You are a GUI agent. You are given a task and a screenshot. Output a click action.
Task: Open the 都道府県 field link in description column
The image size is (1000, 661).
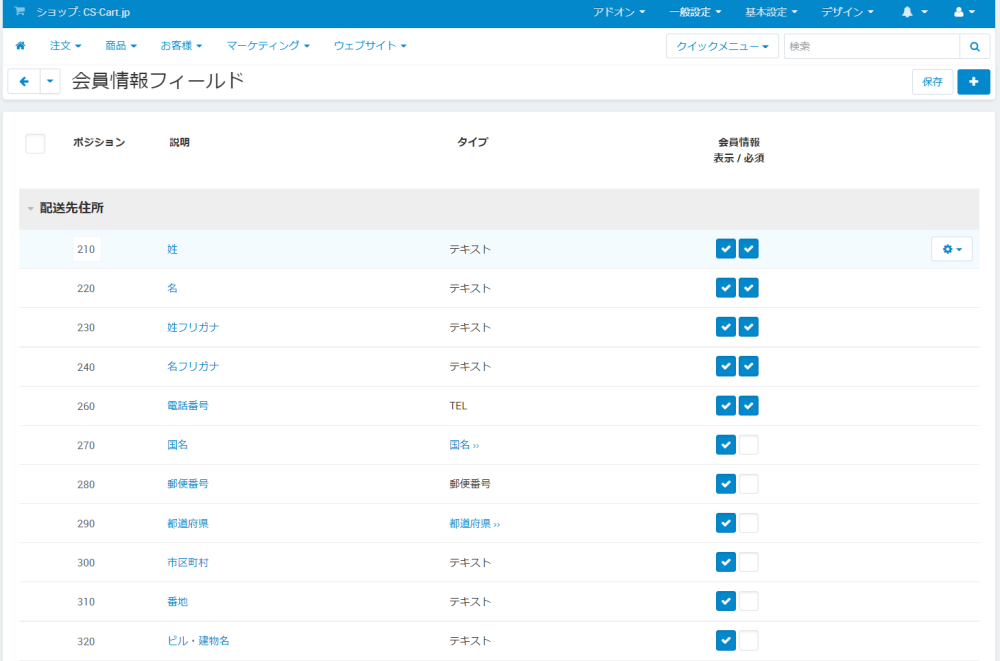click(x=188, y=523)
